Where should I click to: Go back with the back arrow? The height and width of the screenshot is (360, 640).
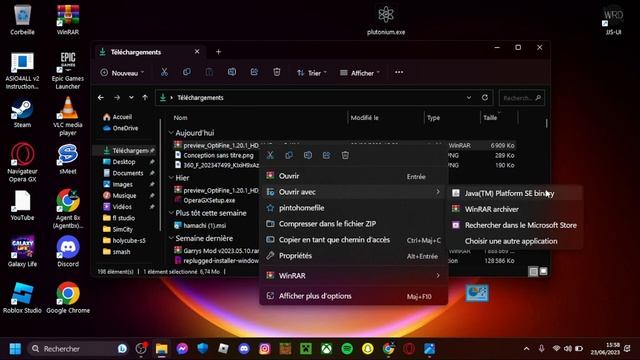click(100, 98)
